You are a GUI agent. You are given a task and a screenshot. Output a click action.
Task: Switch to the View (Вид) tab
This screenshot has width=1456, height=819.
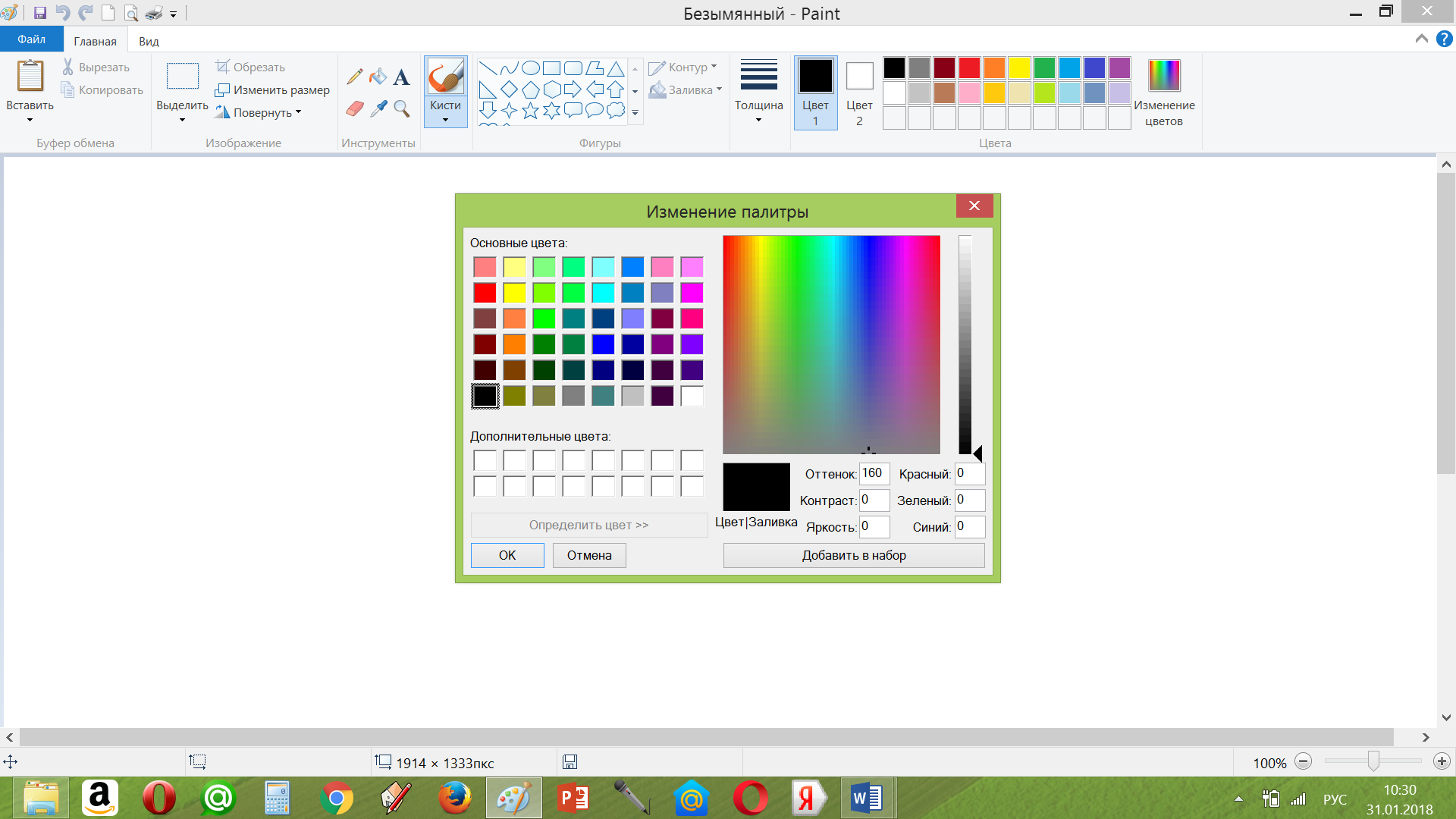[149, 41]
